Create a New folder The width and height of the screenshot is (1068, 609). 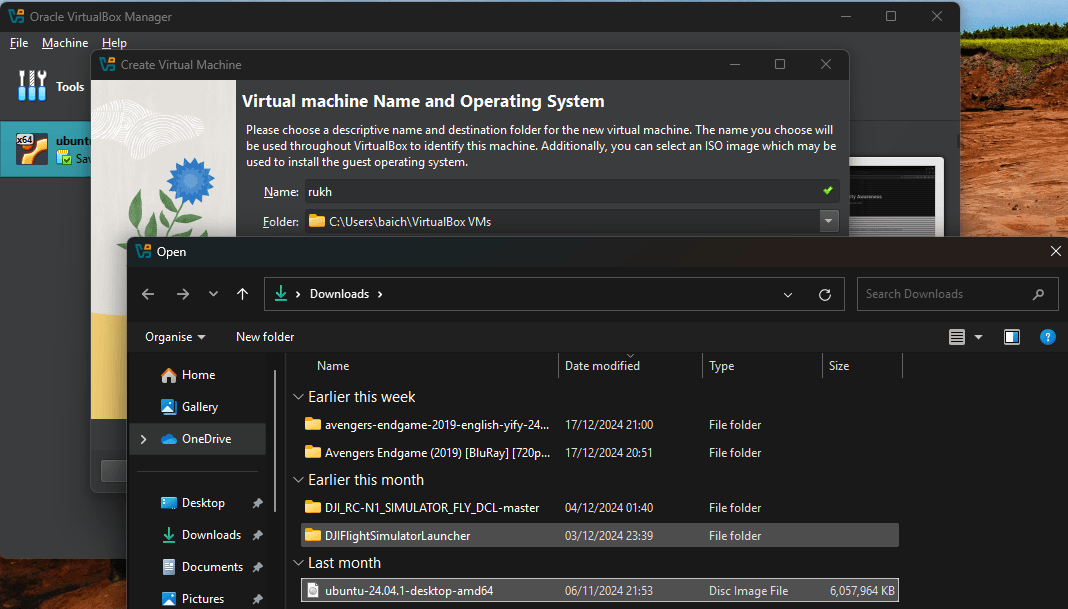(x=265, y=337)
